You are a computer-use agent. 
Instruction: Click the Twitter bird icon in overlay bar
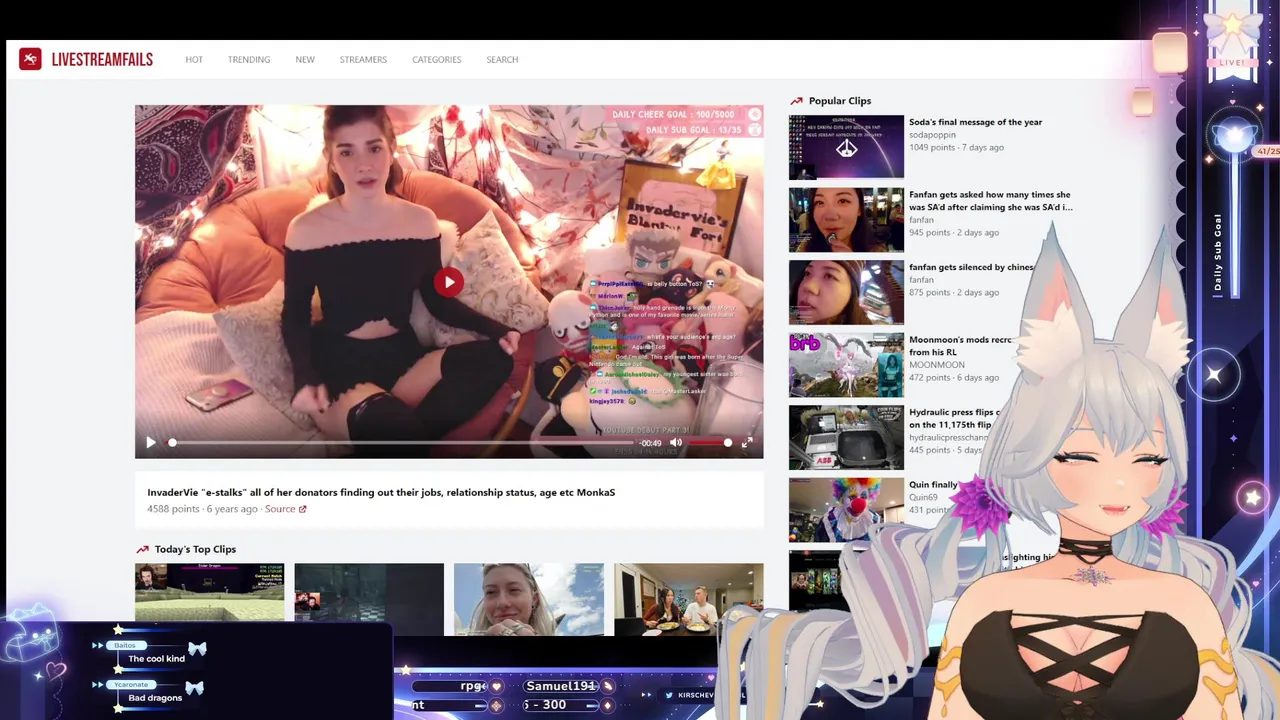(x=669, y=695)
